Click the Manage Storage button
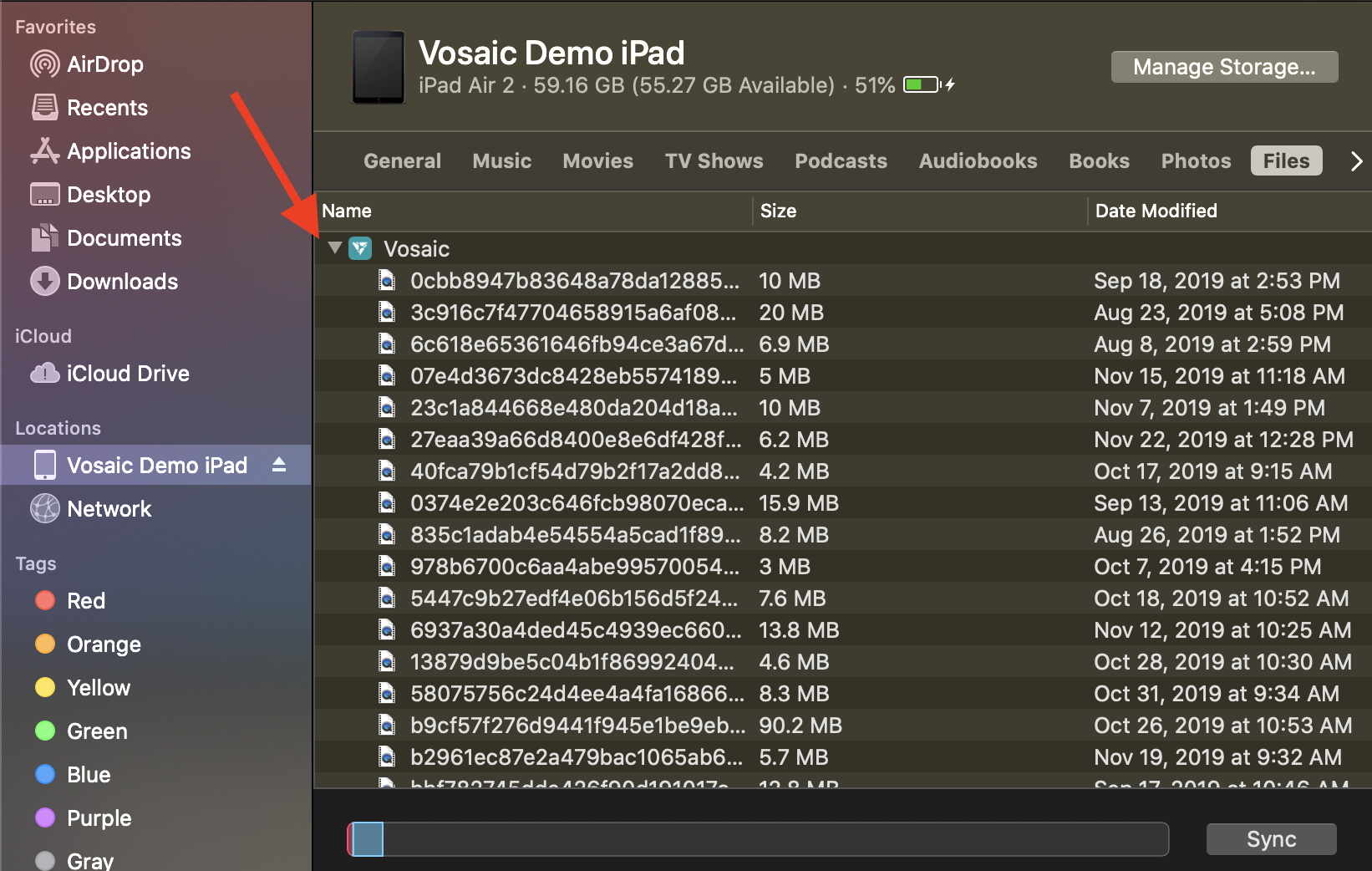Screen dimensions: 1372x871 click(1224, 67)
